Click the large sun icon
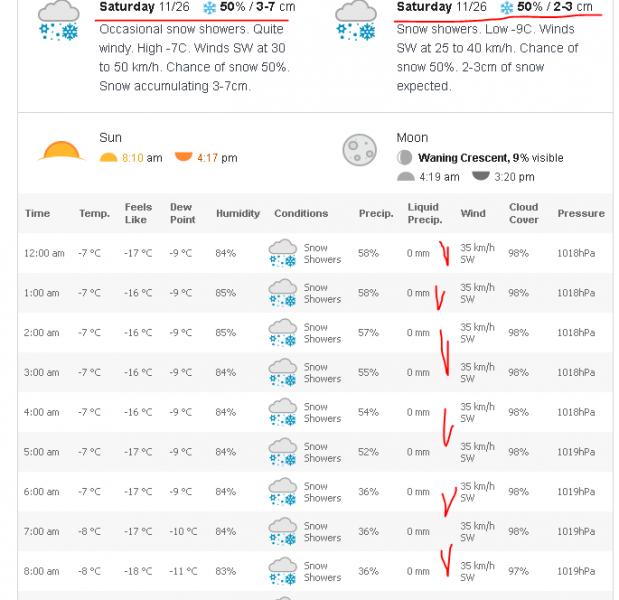This screenshot has width=619, height=600. point(62,151)
